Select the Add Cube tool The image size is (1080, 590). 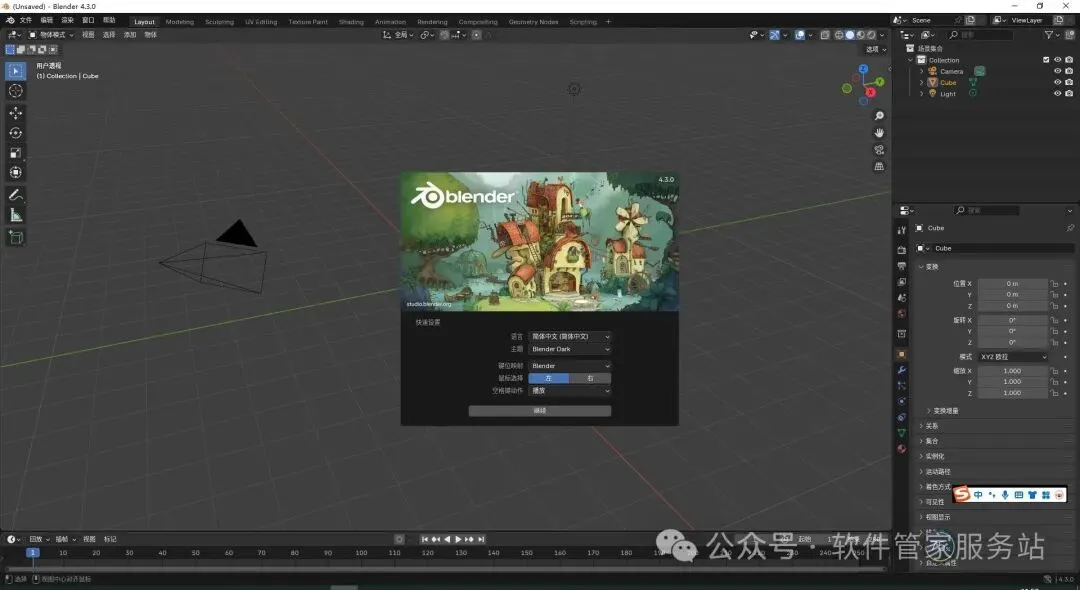point(16,238)
